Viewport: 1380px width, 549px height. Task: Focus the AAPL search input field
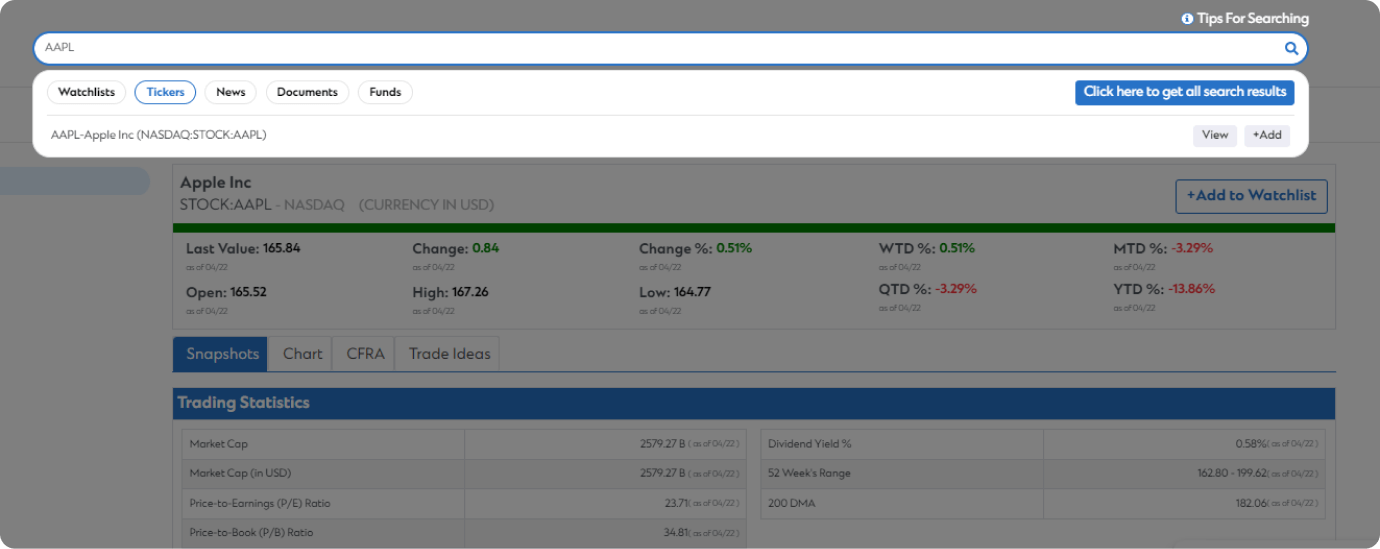[x=670, y=48]
